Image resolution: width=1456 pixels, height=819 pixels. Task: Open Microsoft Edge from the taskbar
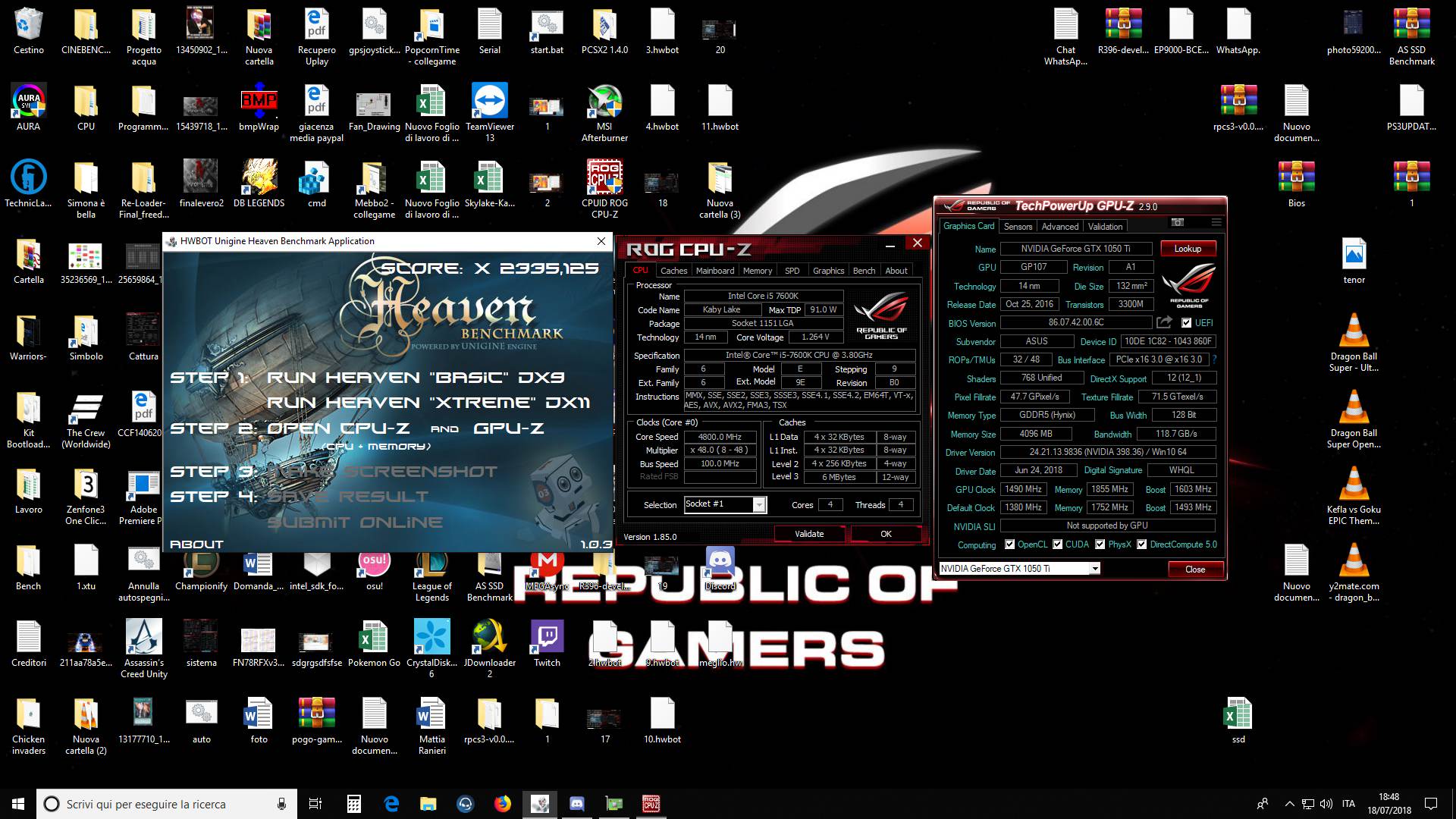point(391,804)
